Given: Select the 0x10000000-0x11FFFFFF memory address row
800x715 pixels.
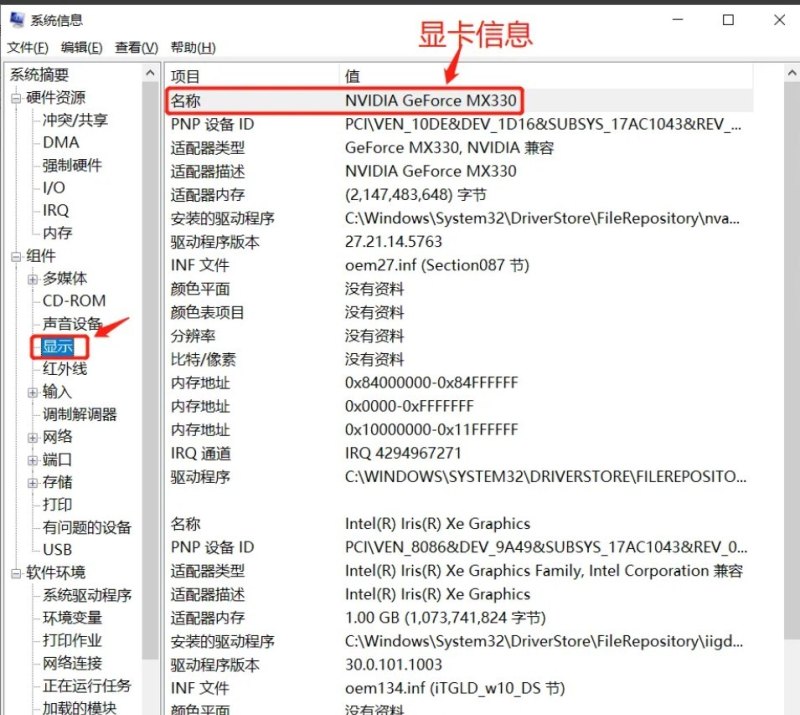Looking at the screenshot, I should click(459, 430).
